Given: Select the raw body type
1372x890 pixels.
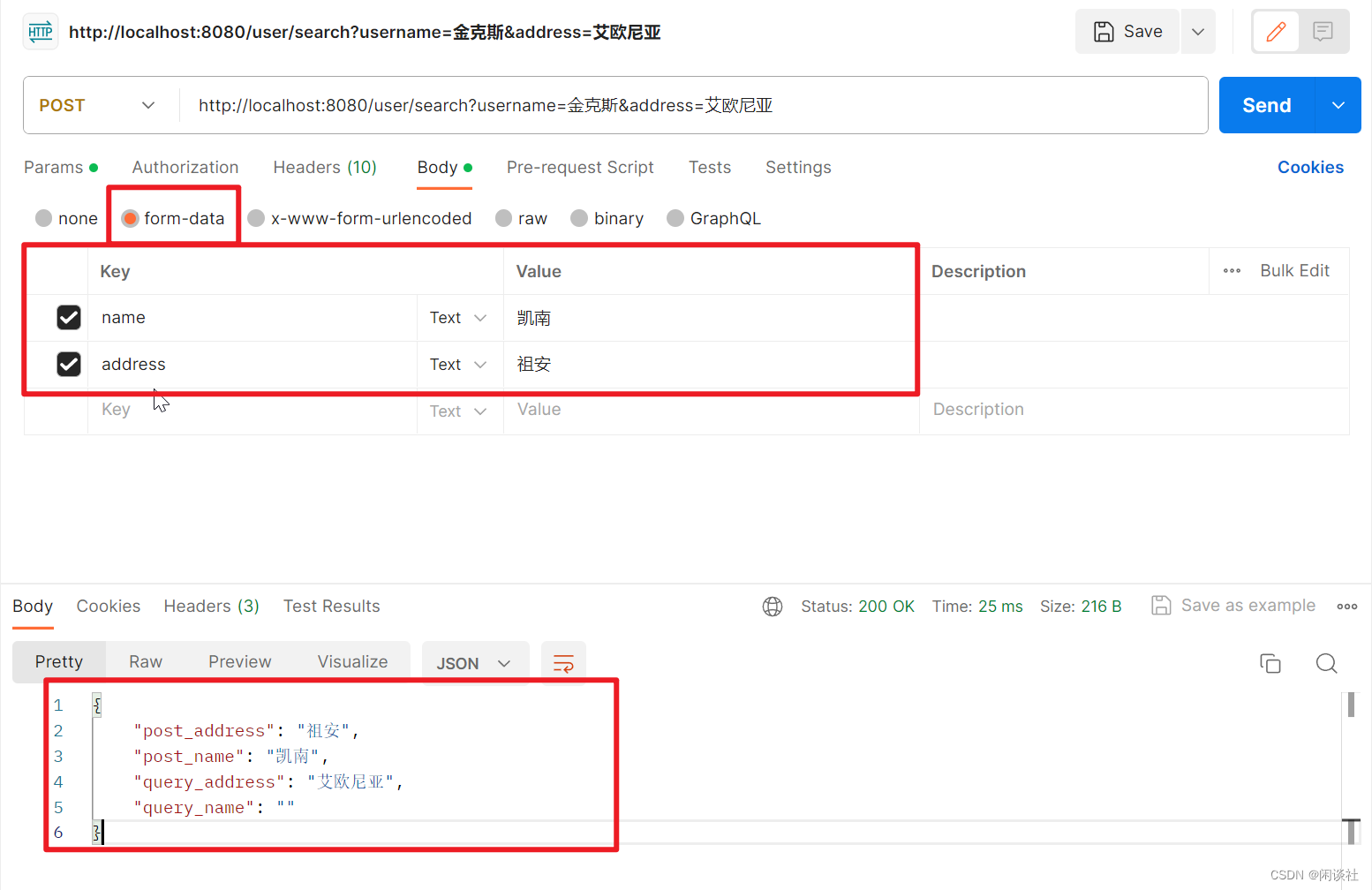Looking at the screenshot, I should click(x=503, y=218).
